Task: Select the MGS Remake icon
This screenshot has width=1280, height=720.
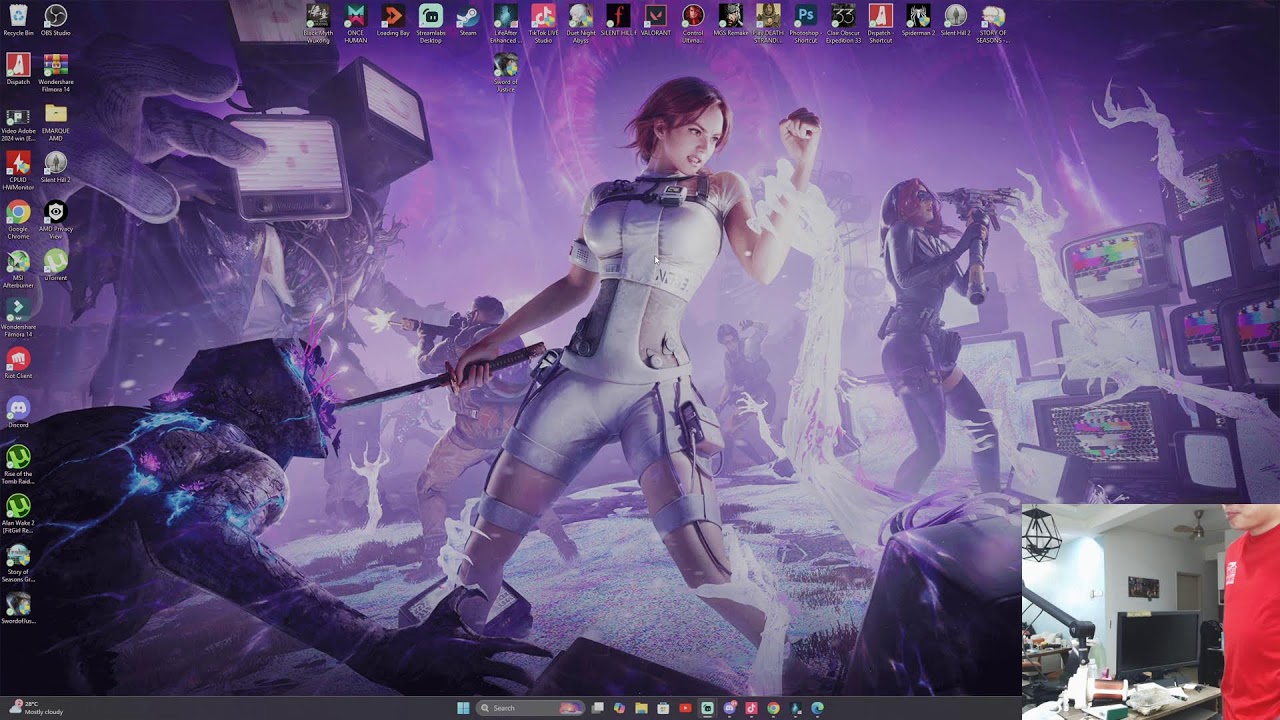Action: point(731,20)
